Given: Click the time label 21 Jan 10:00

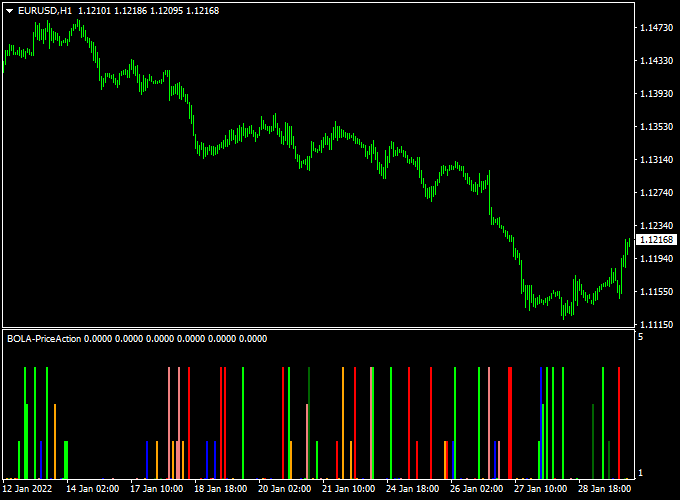Looking at the screenshot, I should click(x=348, y=489).
